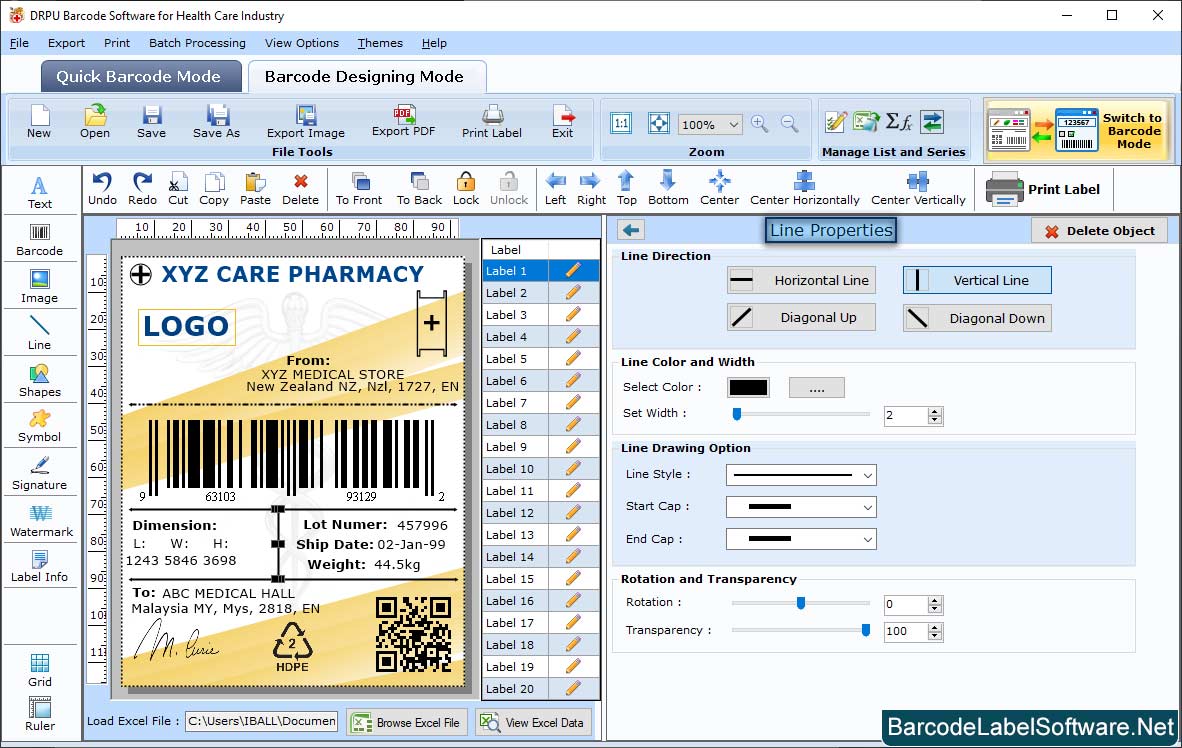Image resolution: width=1182 pixels, height=748 pixels.
Task: Open Excel import icon in Manage List
Action: pyautogui.click(x=866, y=121)
